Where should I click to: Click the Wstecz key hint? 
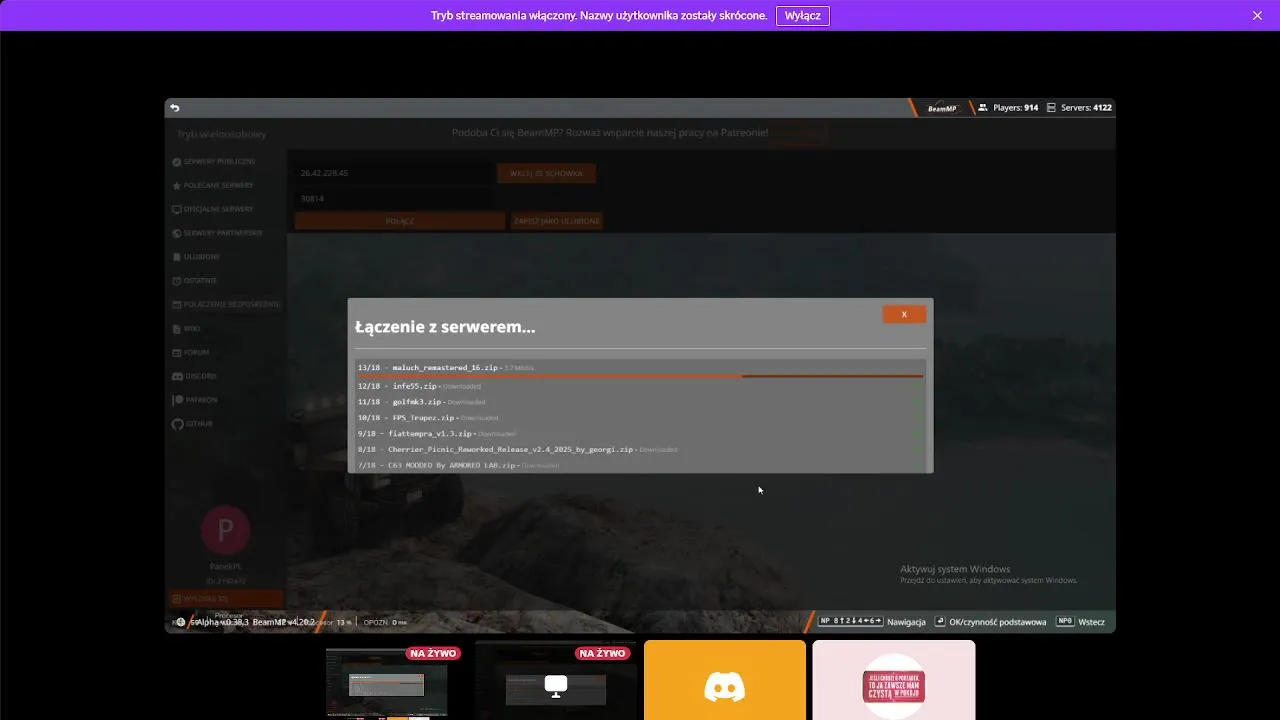[1081, 621]
